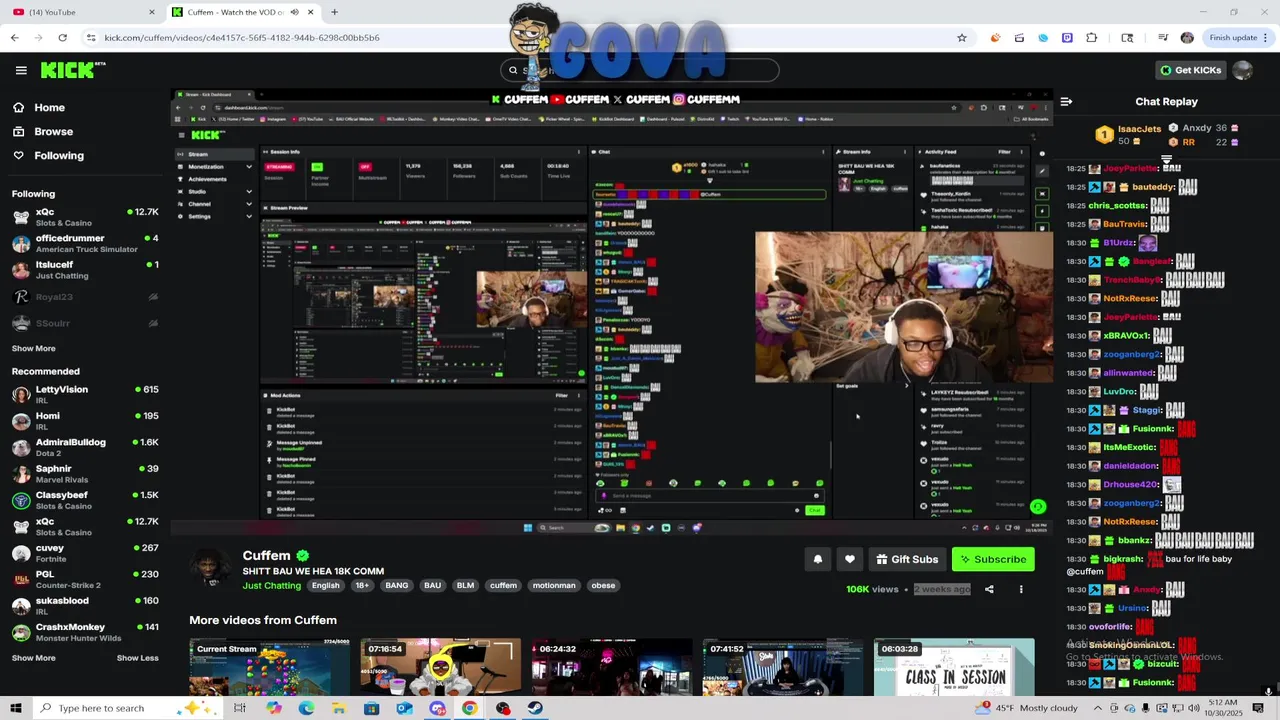The width and height of the screenshot is (1280, 720).
Task: Select the English tag
Action: [x=325, y=586]
